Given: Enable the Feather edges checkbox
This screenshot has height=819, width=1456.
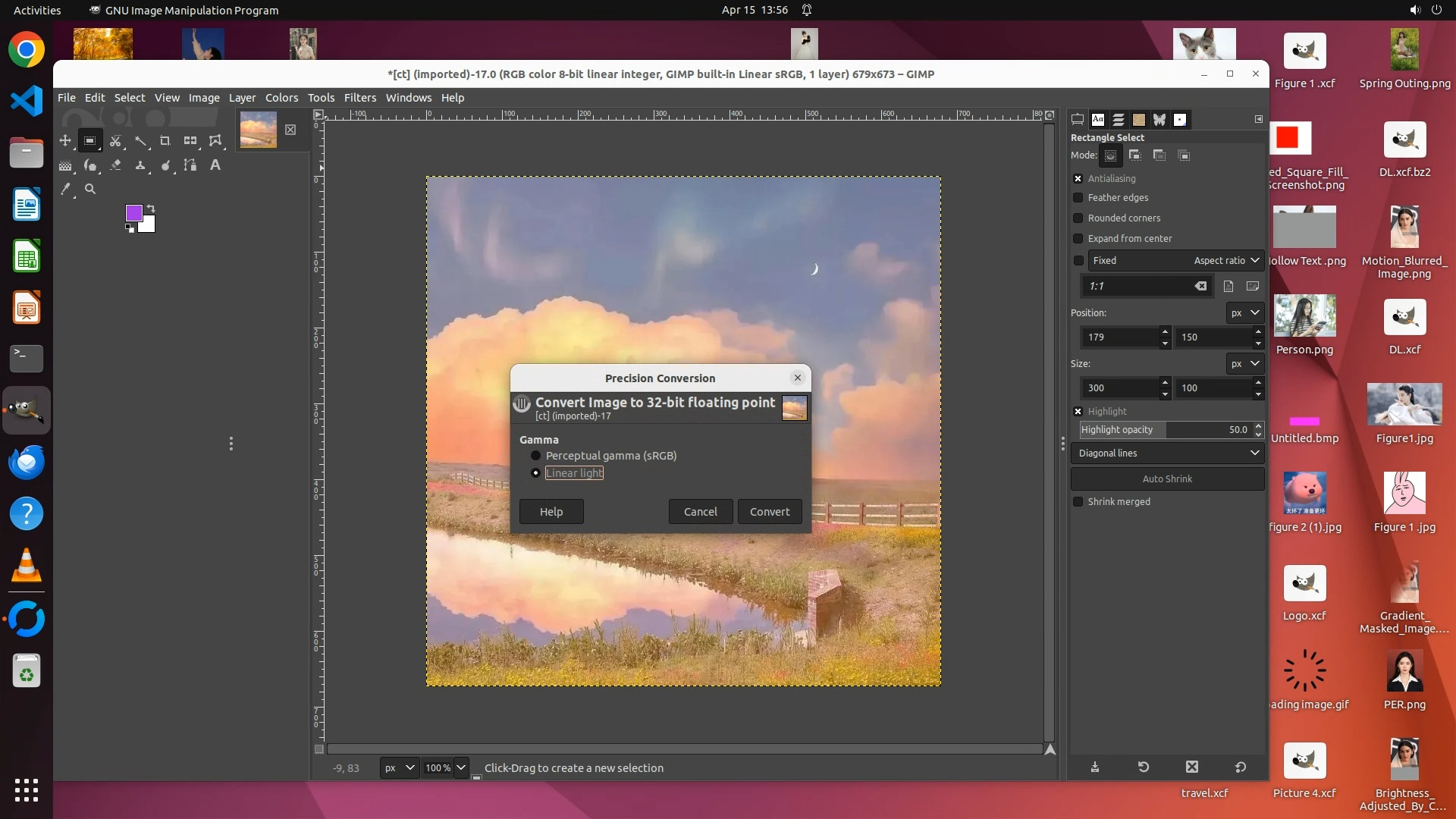Looking at the screenshot, I should [x=1078, y=198].
